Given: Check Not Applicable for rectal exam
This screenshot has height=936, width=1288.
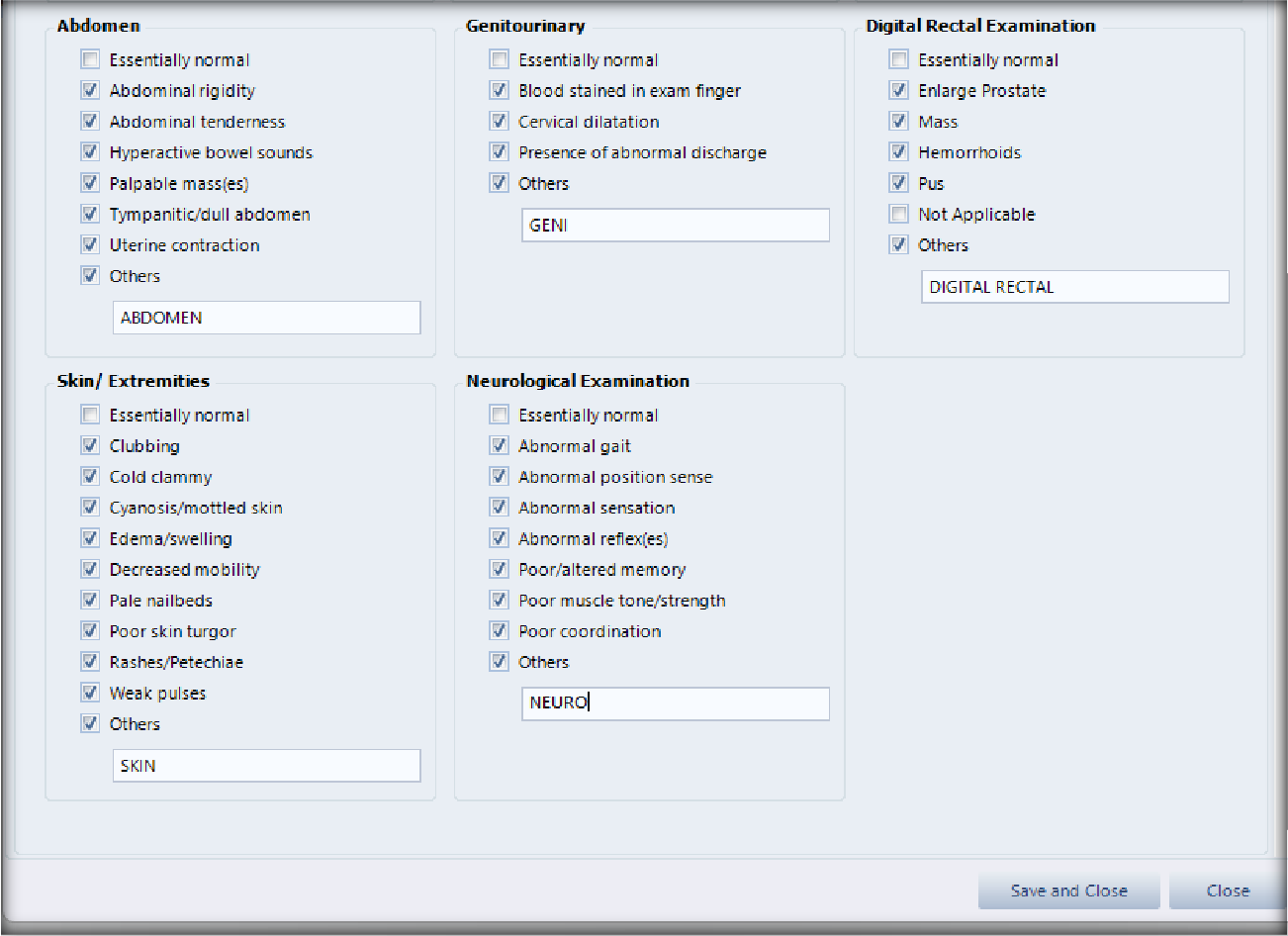Looking at the screenshot, I should [899, 214].
